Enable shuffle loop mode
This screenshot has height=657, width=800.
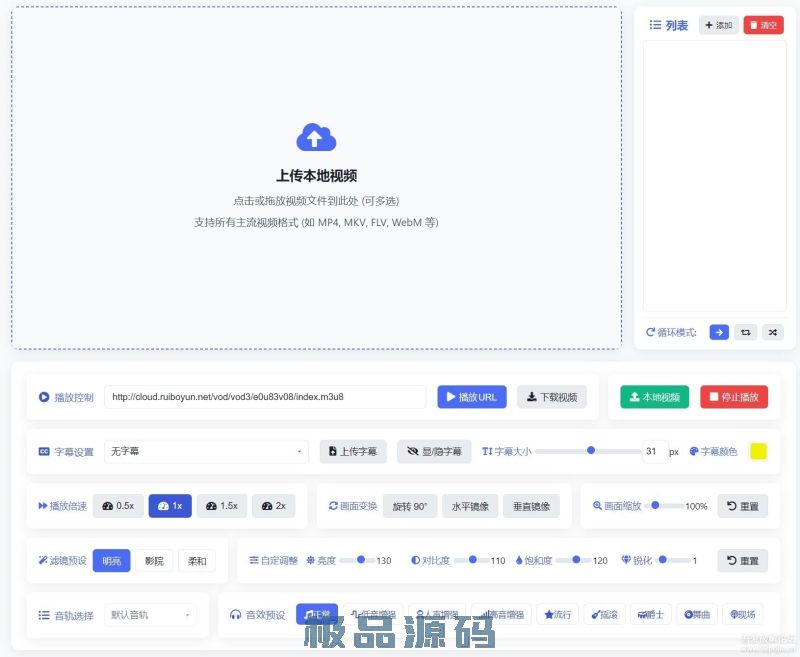tap(773, 332)
